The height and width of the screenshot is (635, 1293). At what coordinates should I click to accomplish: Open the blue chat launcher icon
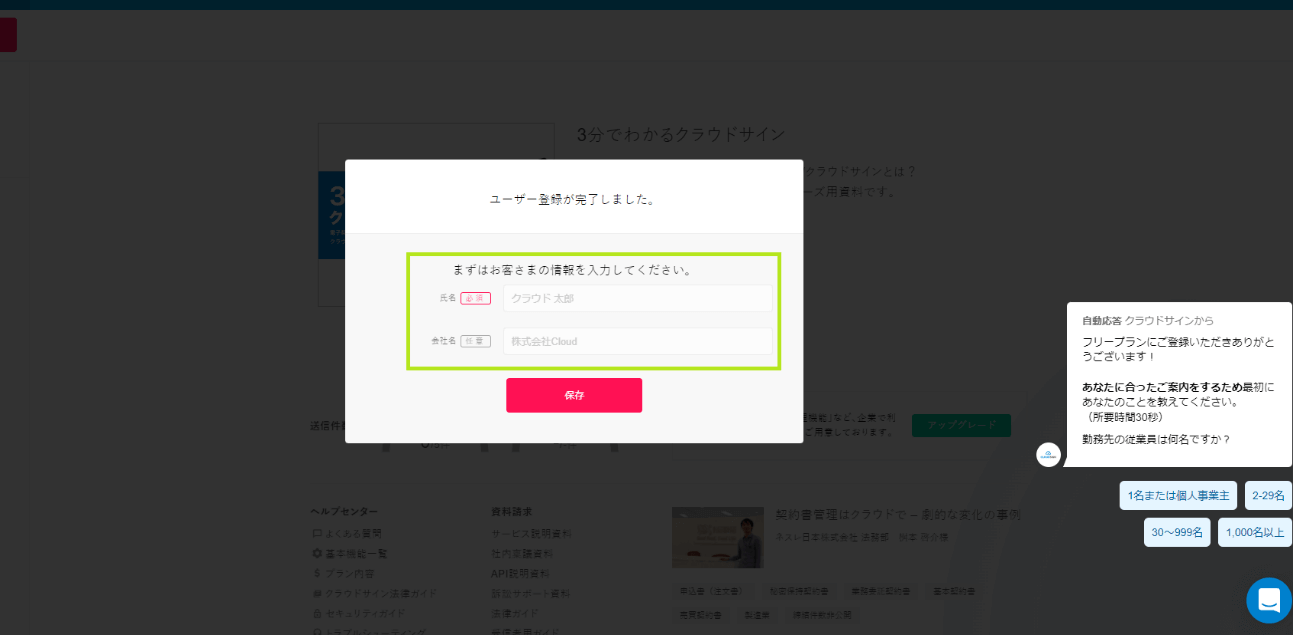click(1268, 600)
